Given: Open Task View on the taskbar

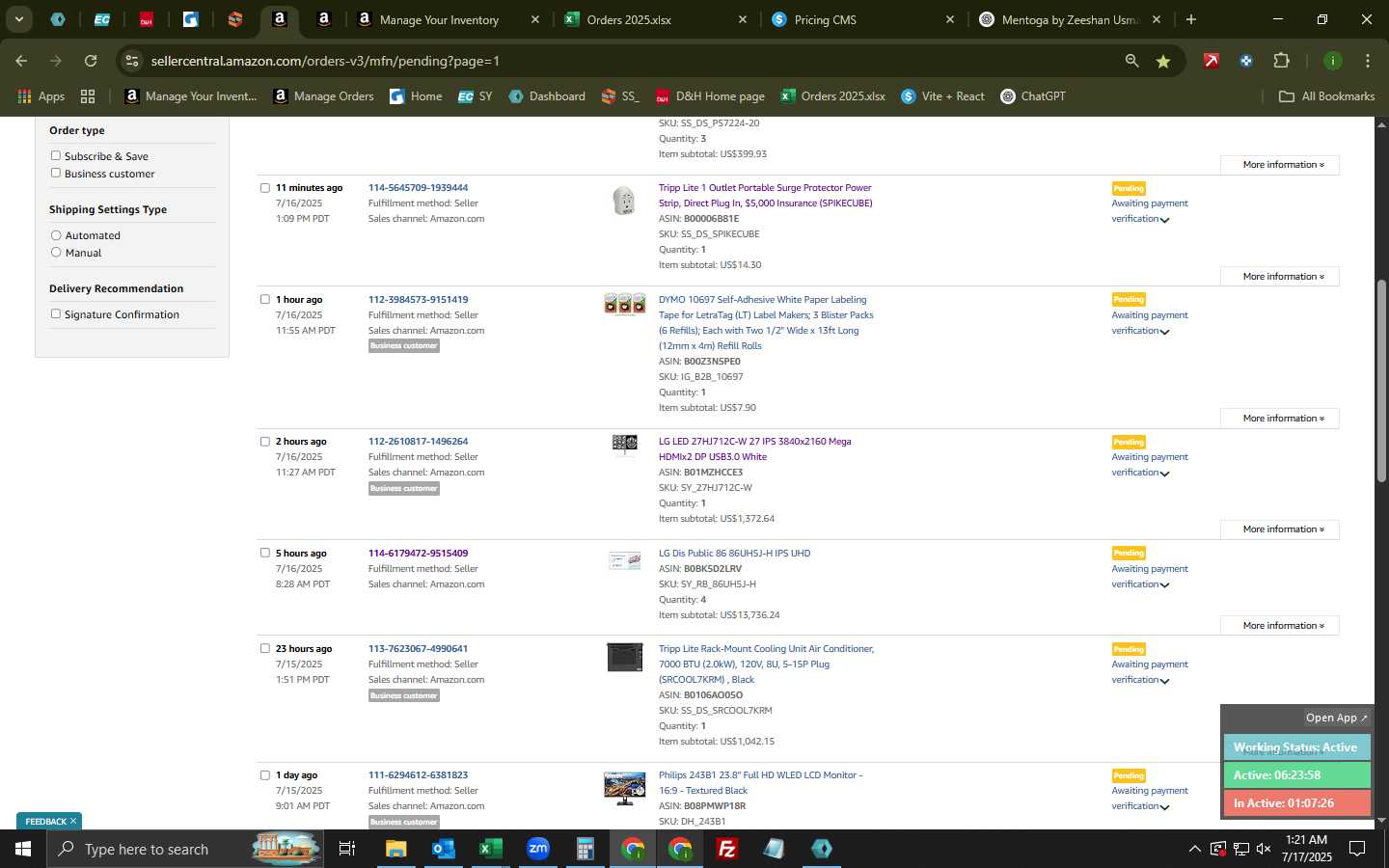Looking at the screenshot, I should (347, 849).
